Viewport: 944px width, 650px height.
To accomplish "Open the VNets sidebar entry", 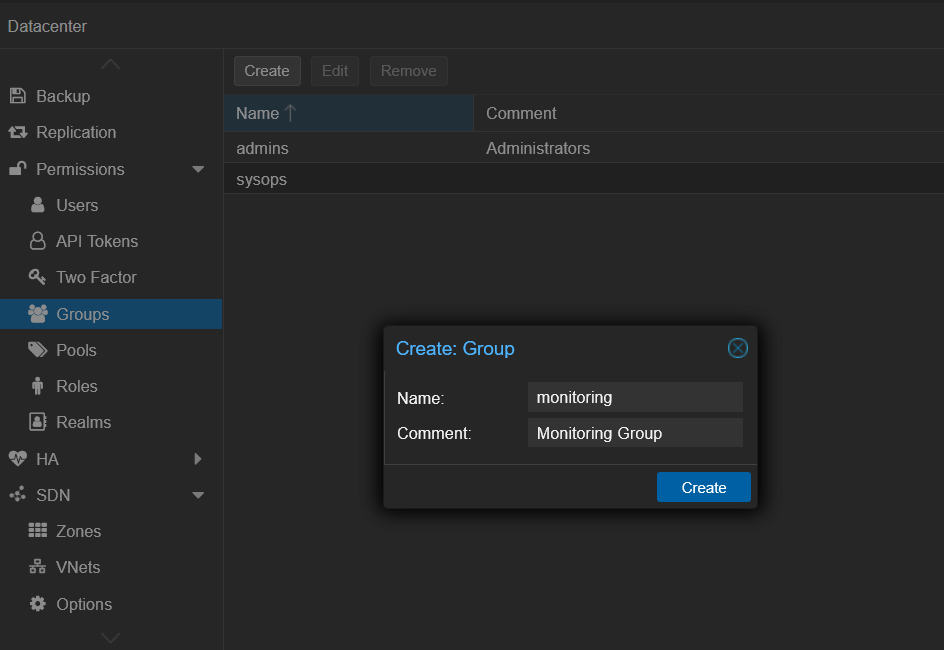I will pos(111,568).
